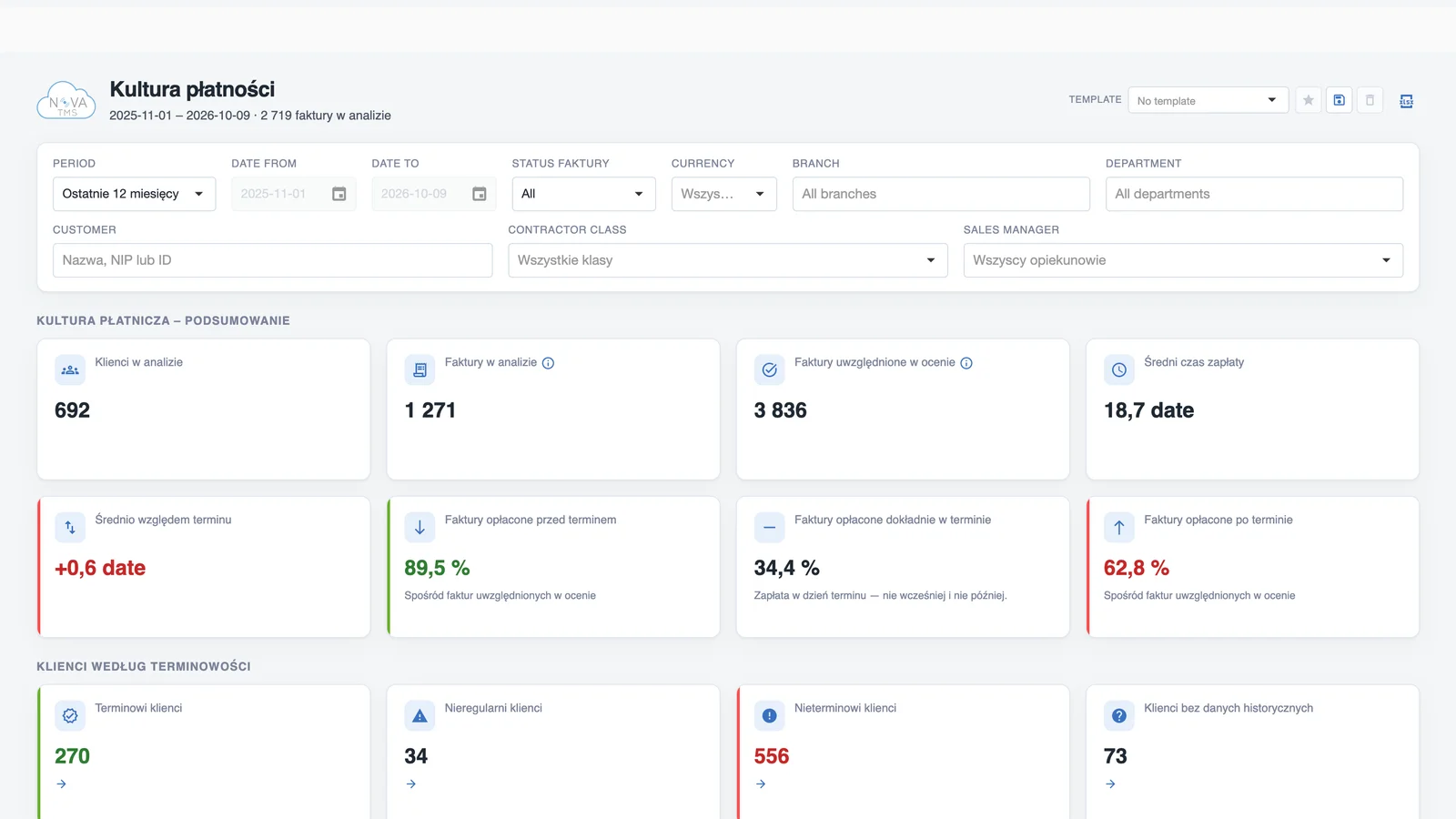Click the value 692 in Klienci w analizie
Screen dimensions: 1456x819
tap(72, 410)
